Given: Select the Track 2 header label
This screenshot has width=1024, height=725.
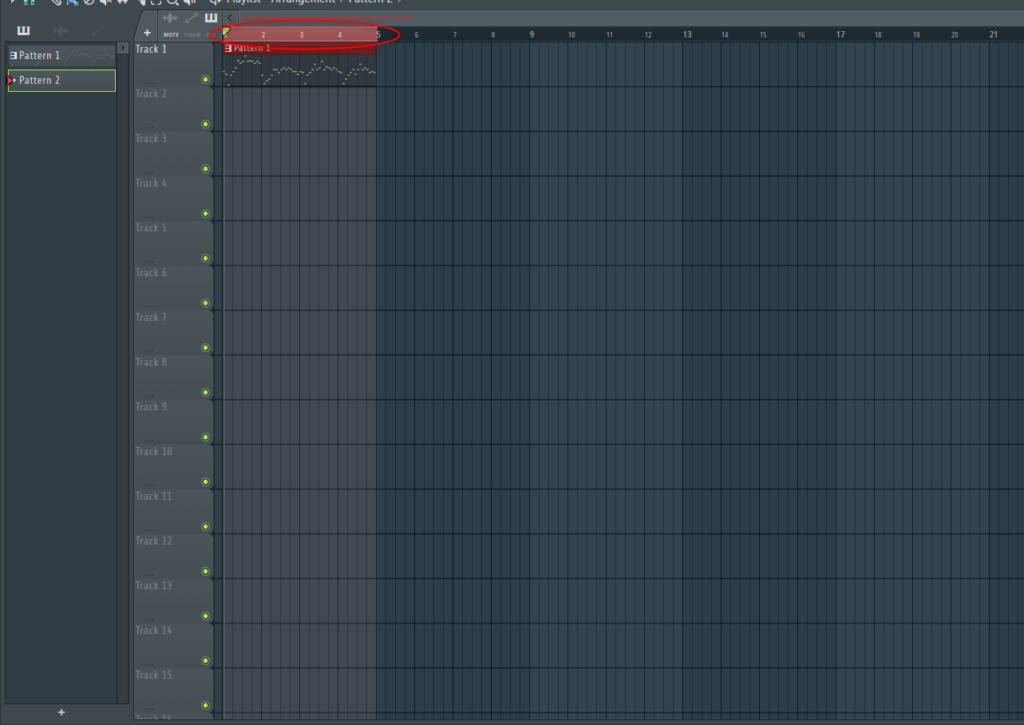Looking at the screenshot, I should click(151, 94).
